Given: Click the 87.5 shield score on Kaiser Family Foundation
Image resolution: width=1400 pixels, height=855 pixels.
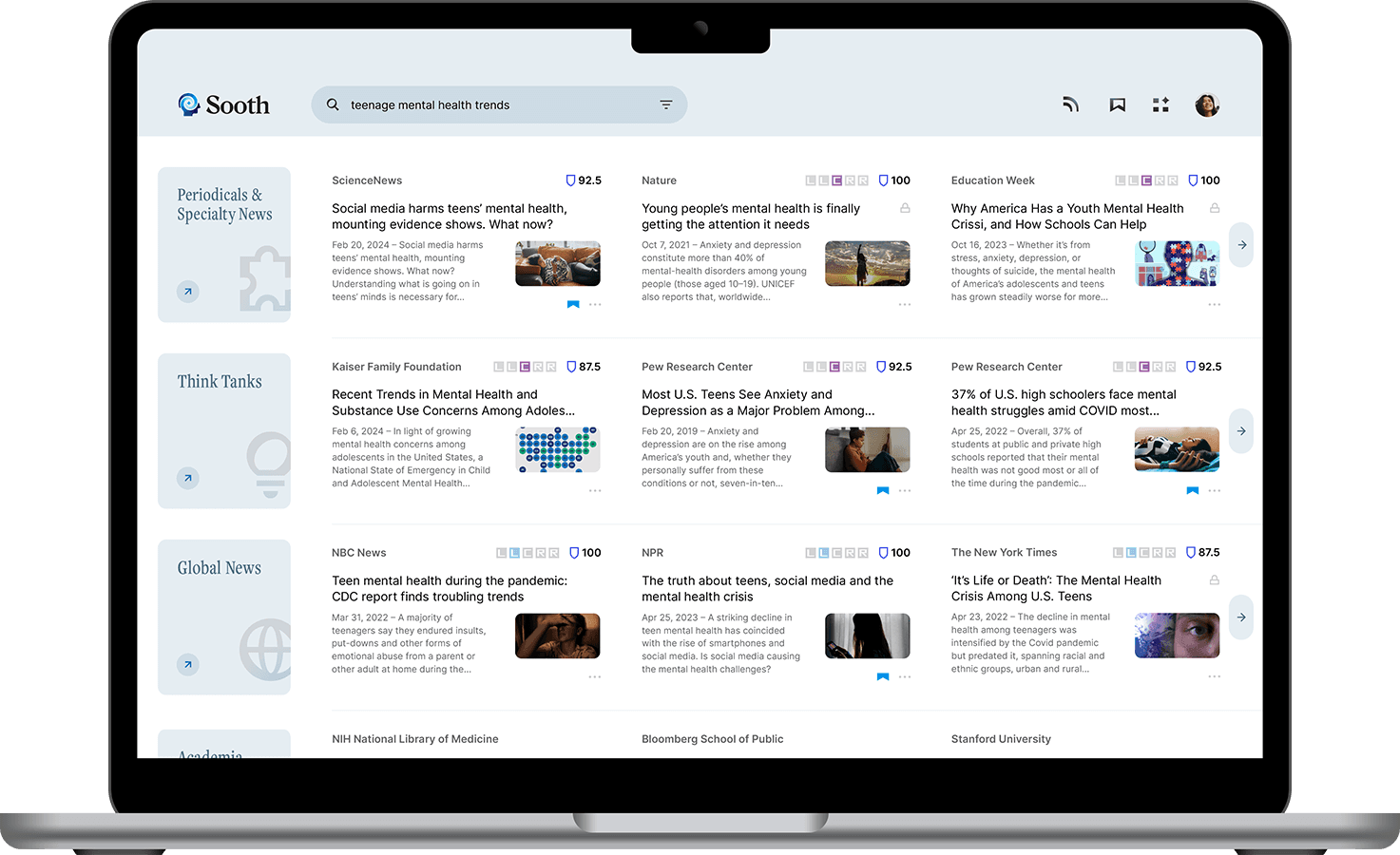Looking at the screenshot, I should 584,367.
